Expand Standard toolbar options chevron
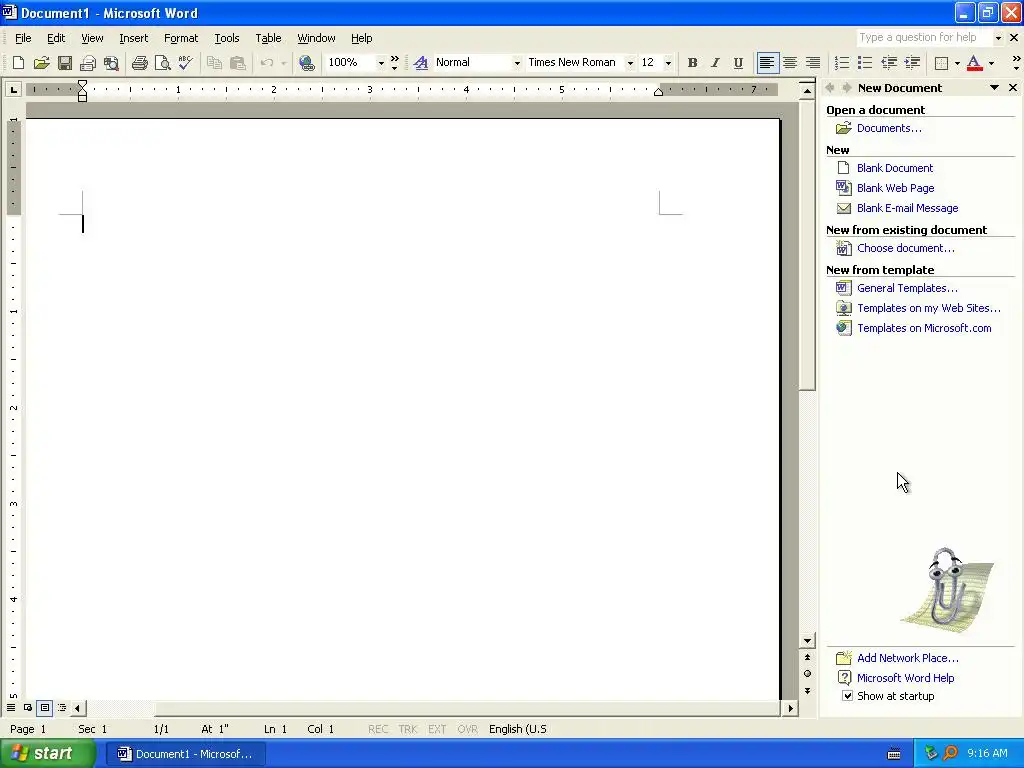This screenshot has height=768, width=1024. 394,63
